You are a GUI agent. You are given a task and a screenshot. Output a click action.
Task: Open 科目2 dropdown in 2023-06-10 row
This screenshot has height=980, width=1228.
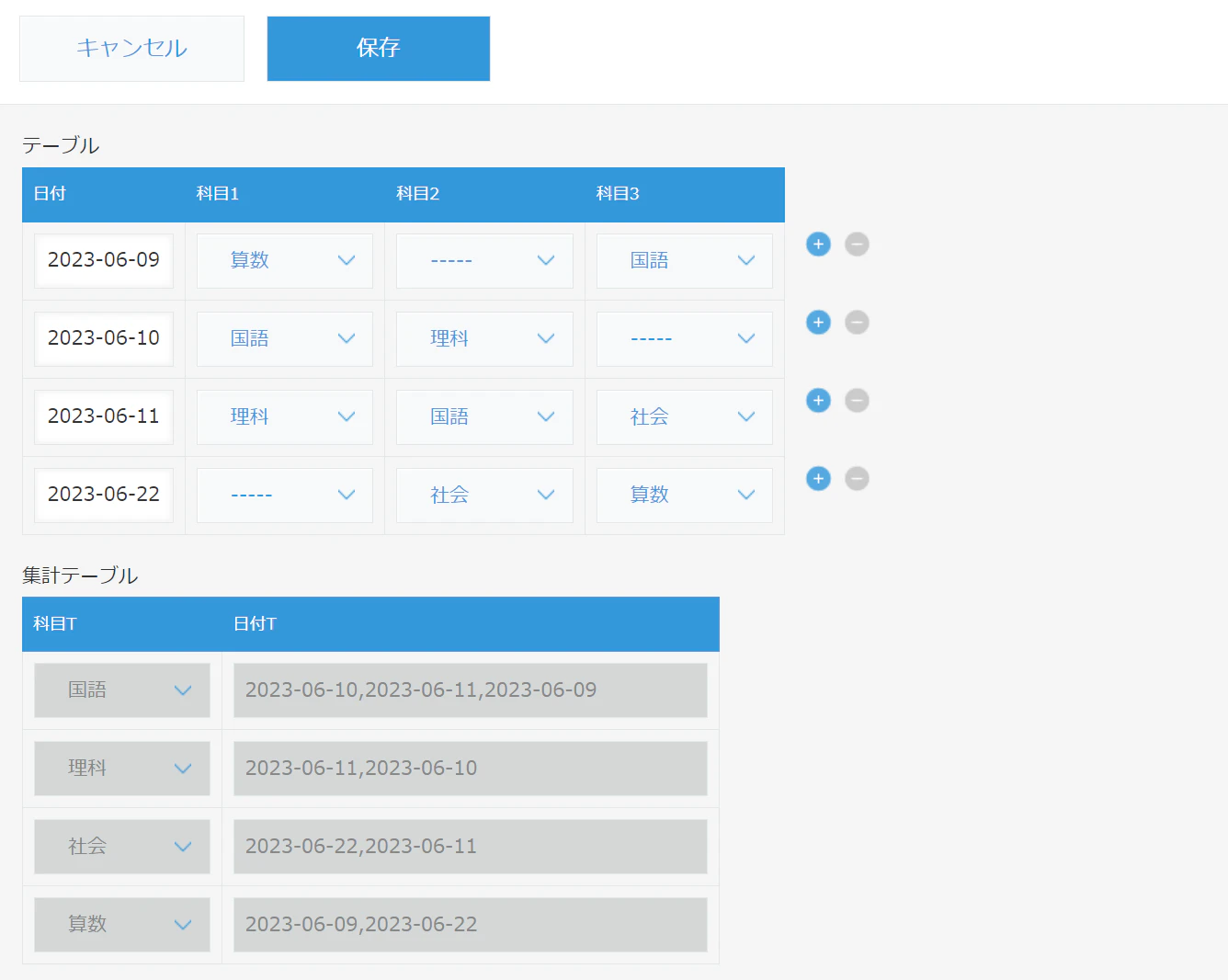[484, 339]
